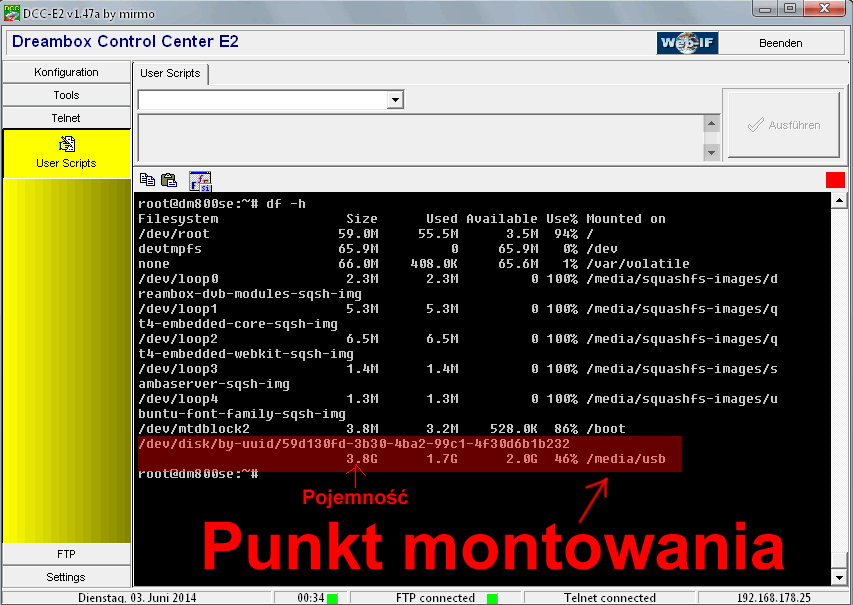
Task: Open the Konfiguration sidebar section
Action: point(66,72)
